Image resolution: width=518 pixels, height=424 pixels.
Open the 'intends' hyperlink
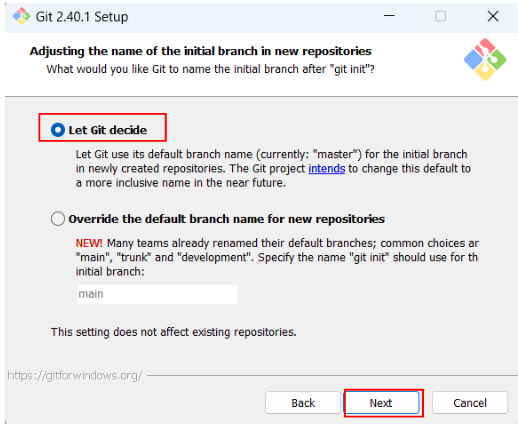(326, 168)
